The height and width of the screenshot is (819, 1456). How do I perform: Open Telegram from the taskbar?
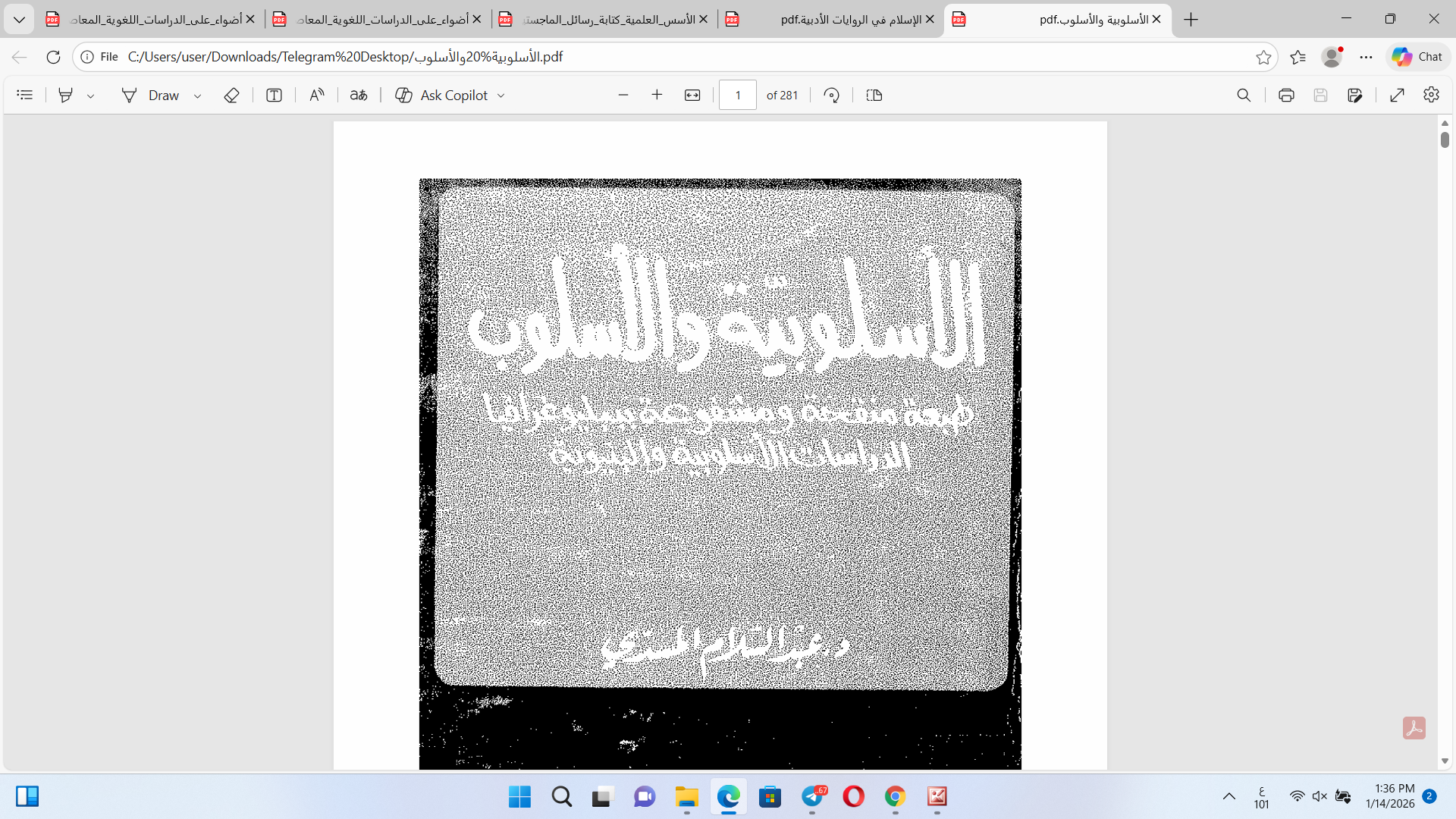click(x=812, y=796)
